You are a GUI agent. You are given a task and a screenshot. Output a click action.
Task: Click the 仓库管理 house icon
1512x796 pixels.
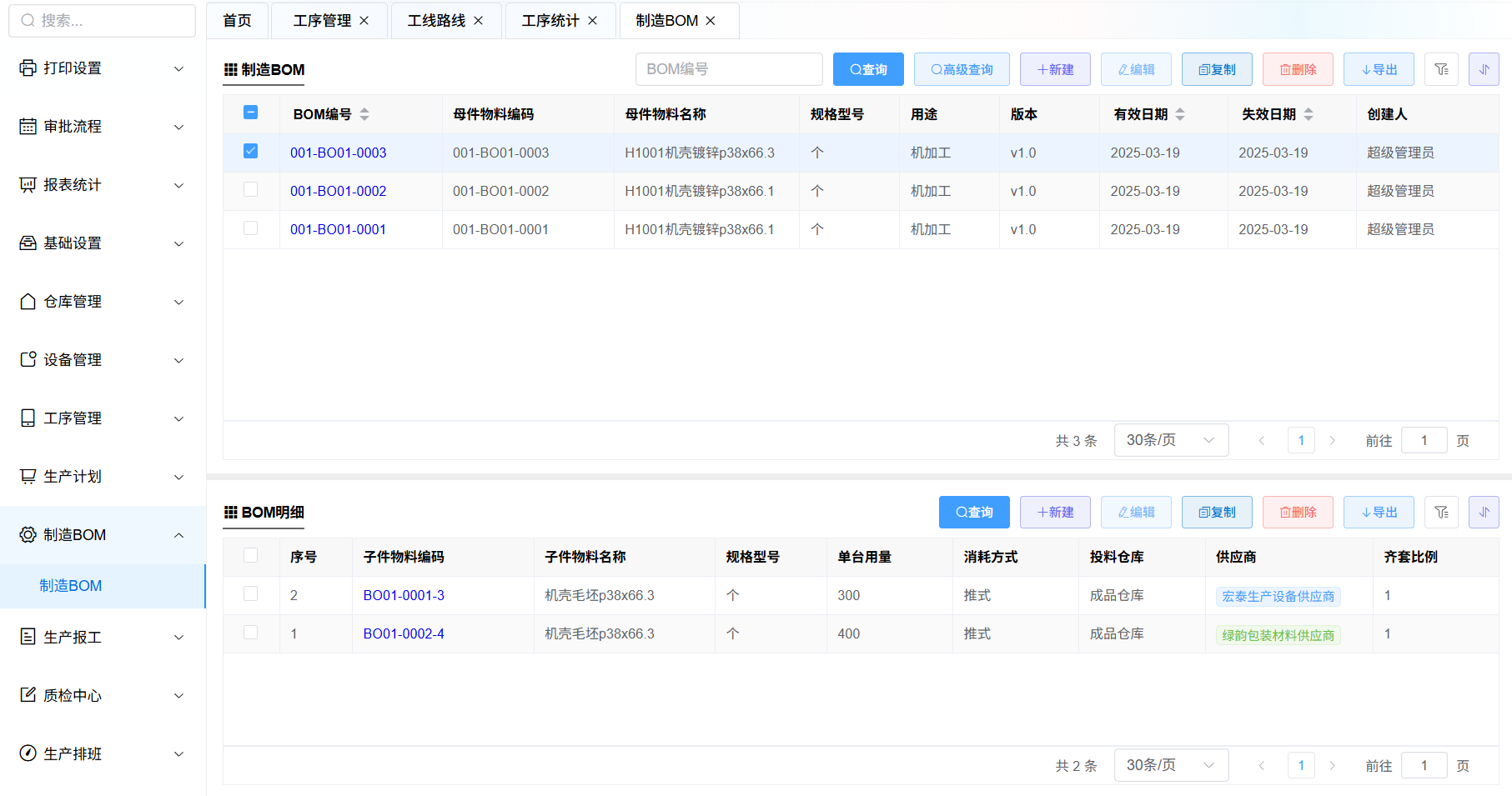click(x=28, y=302)
